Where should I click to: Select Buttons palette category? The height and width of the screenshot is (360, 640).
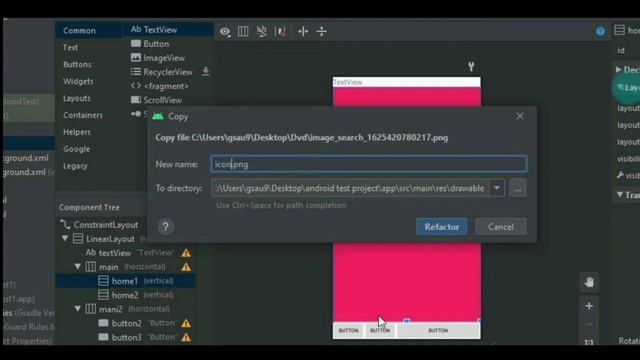tap(77, 64)
